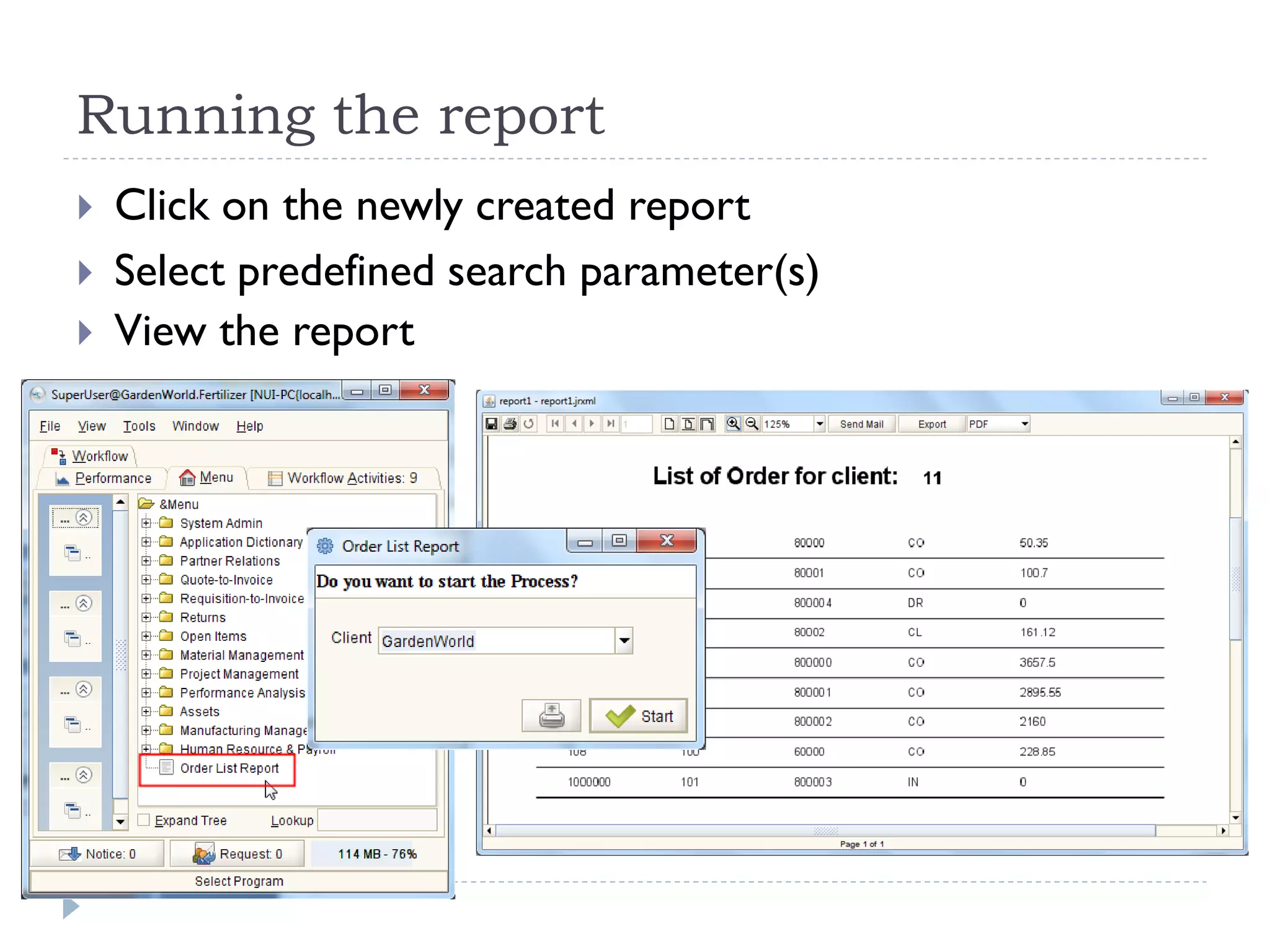The width and height of the screenshot is (1270, 952).
Task: Click the page number field in report viewer
Action: click(636, 424)
